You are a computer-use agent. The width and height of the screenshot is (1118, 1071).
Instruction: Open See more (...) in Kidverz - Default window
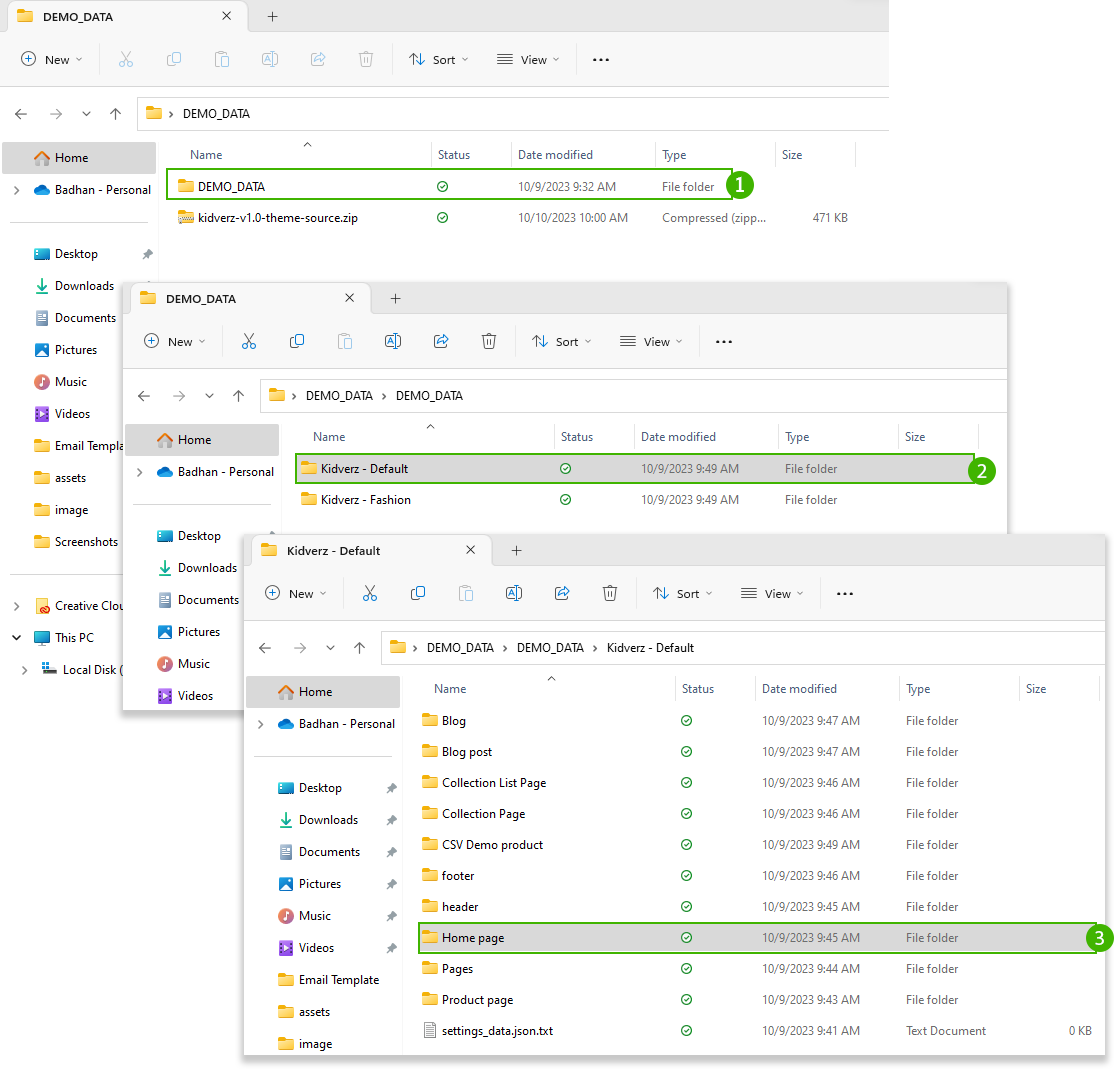point(845,593)
